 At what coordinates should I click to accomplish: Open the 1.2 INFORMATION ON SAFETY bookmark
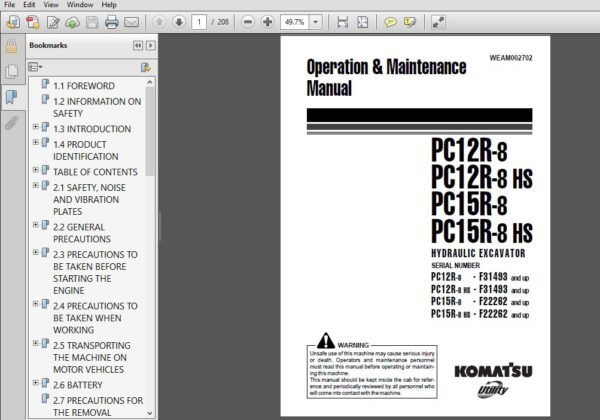click(97, 107)
